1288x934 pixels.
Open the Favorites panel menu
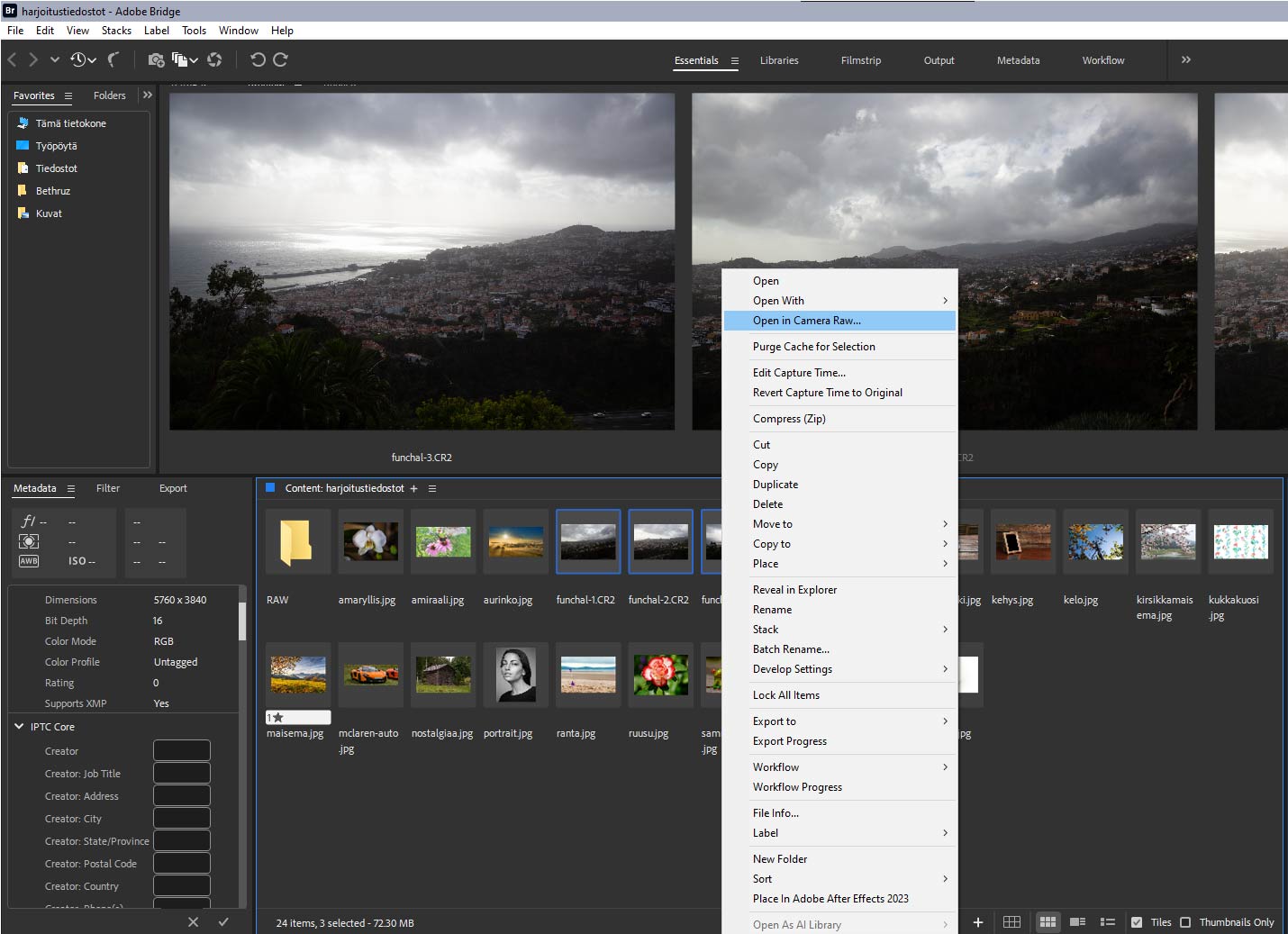pyautogui.click(x=68, y=95)
